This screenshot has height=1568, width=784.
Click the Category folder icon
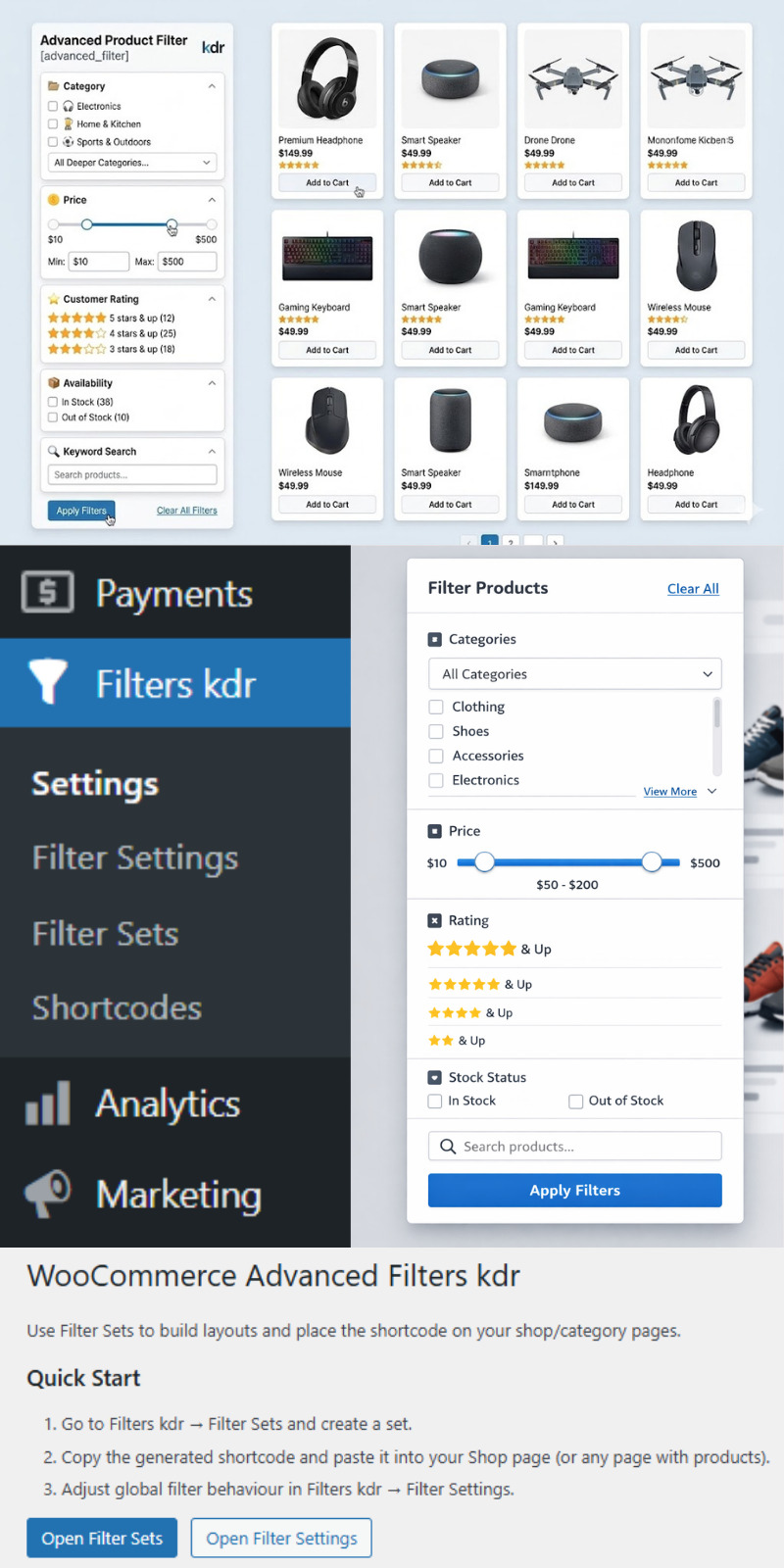point(53,86)
